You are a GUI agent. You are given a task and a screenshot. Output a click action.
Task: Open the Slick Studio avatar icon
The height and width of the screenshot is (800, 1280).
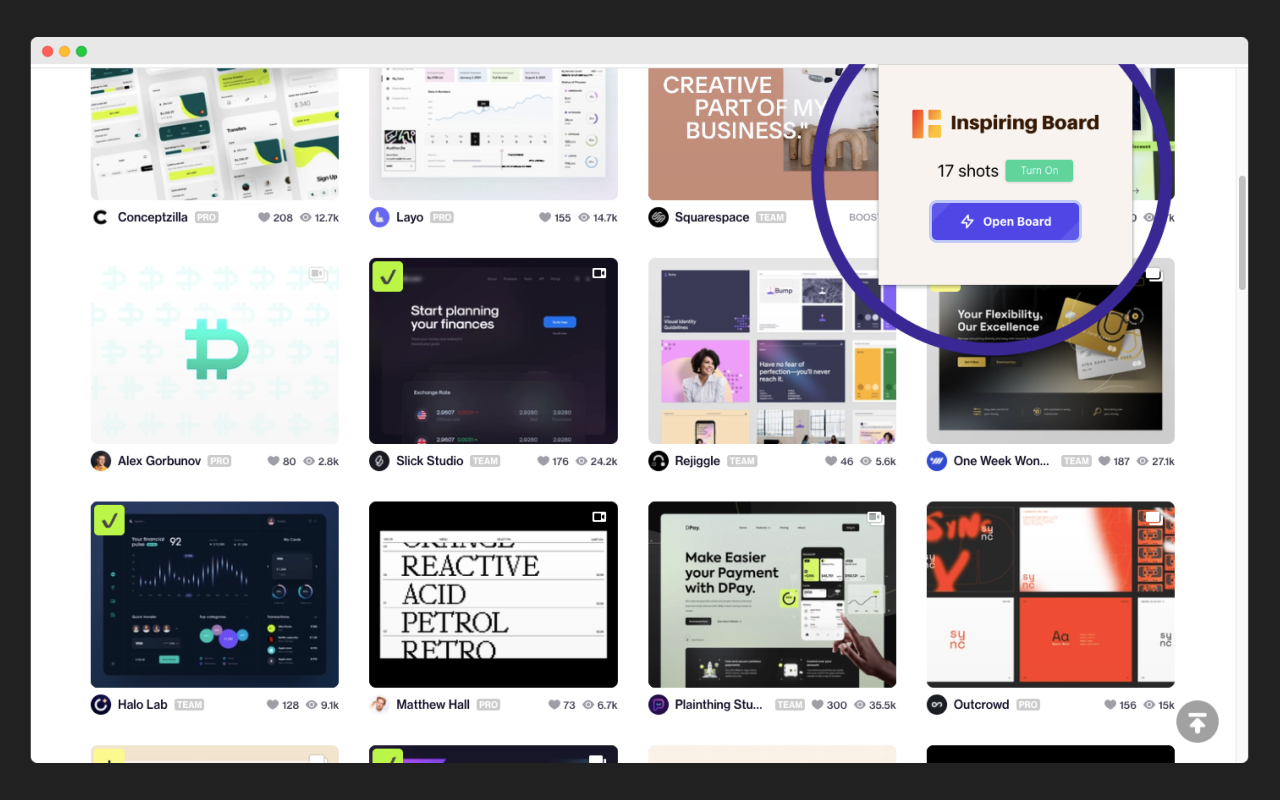(379, 461)
